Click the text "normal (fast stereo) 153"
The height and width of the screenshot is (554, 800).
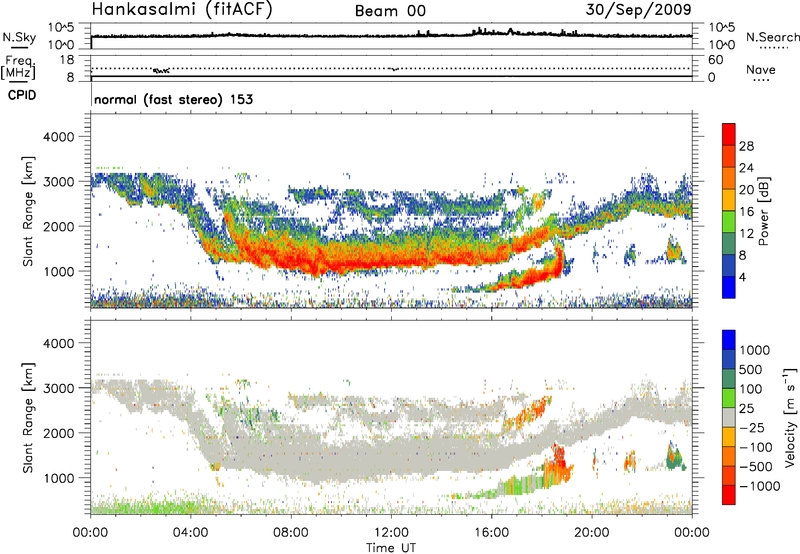point(173,99)
